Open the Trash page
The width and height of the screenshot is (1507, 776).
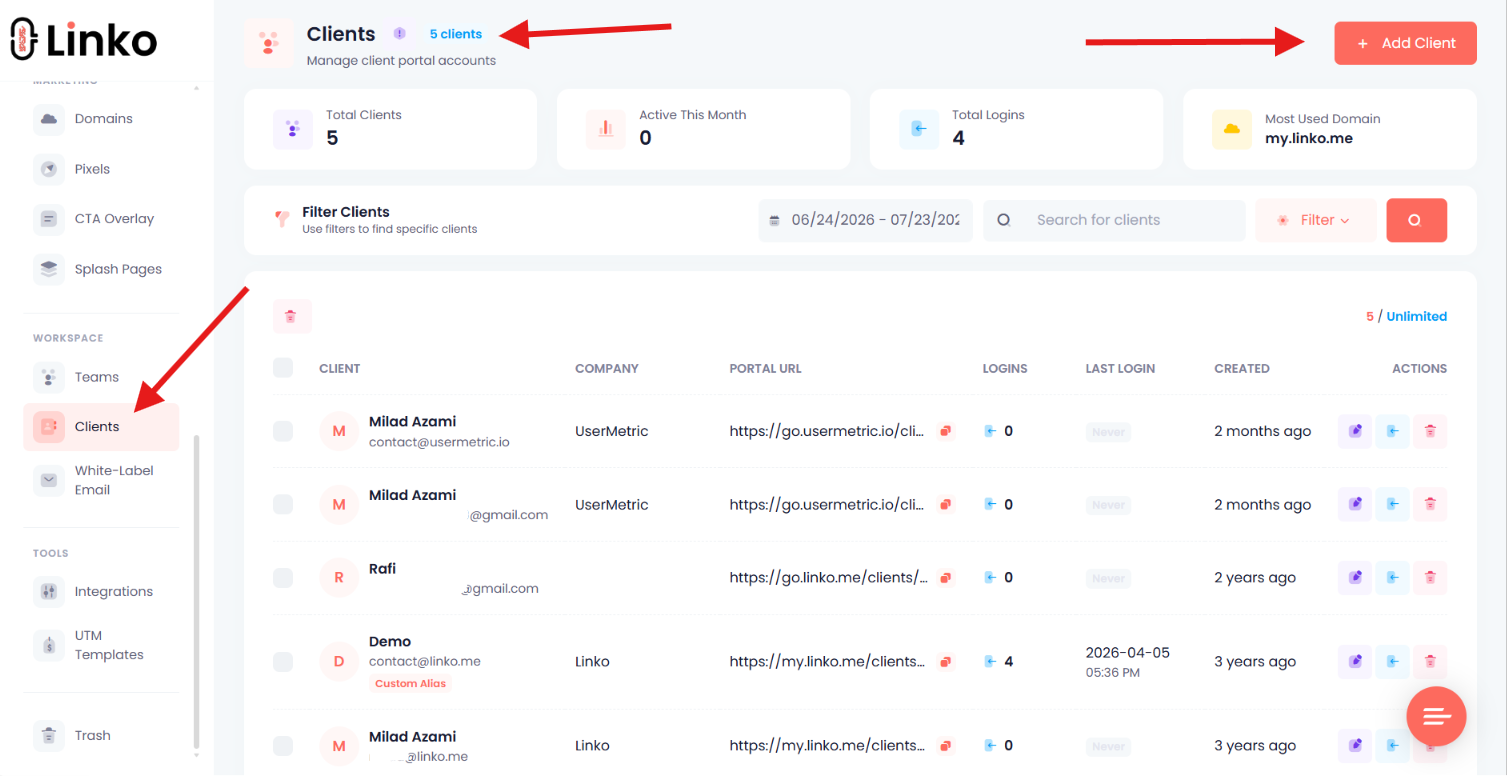[101, 735]
